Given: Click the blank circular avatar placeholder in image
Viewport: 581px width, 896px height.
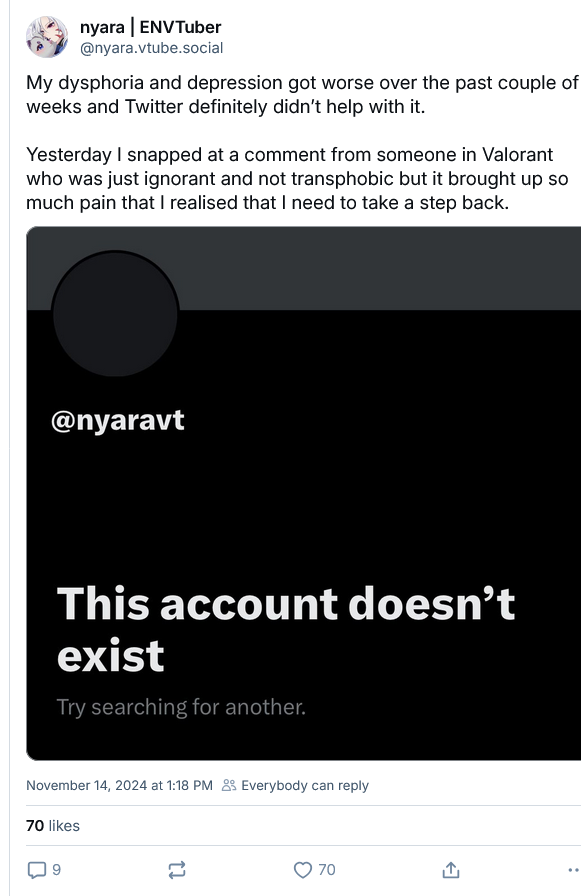Looking at the screenshot, I should [x=115, y=314].
